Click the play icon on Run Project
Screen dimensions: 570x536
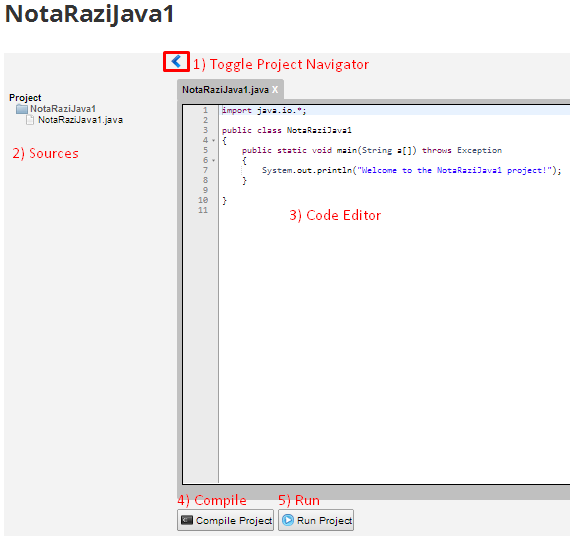tap(288, 520)
